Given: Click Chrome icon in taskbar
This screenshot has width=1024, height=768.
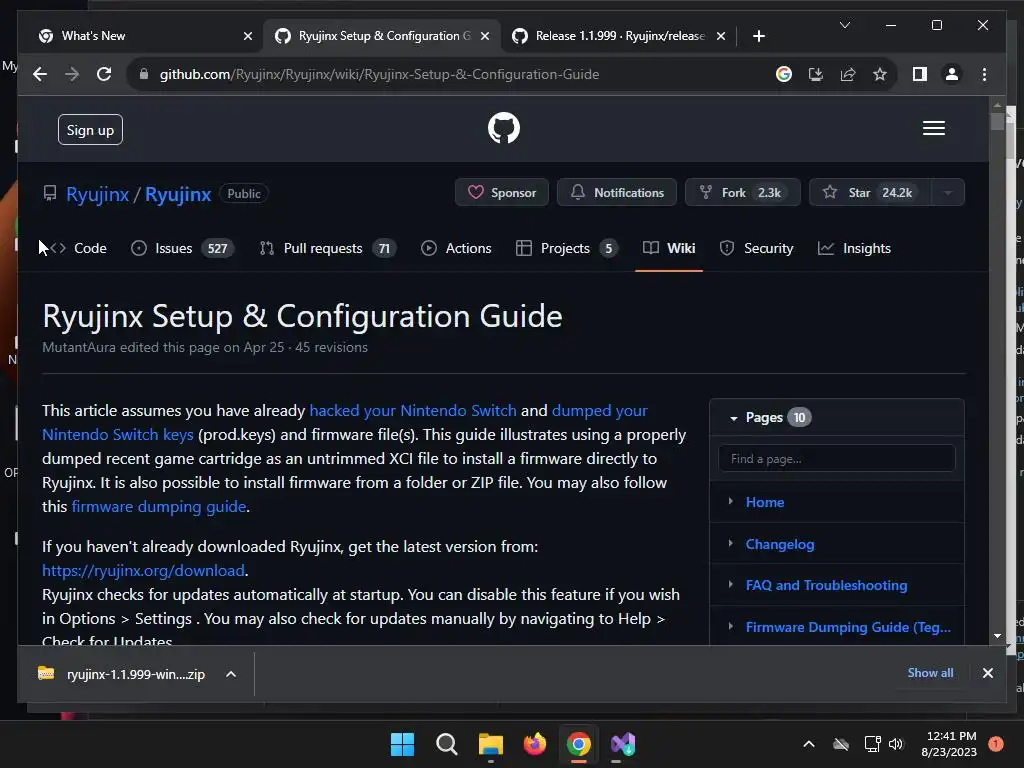Looking at the screenshot, I should point(579,744).
